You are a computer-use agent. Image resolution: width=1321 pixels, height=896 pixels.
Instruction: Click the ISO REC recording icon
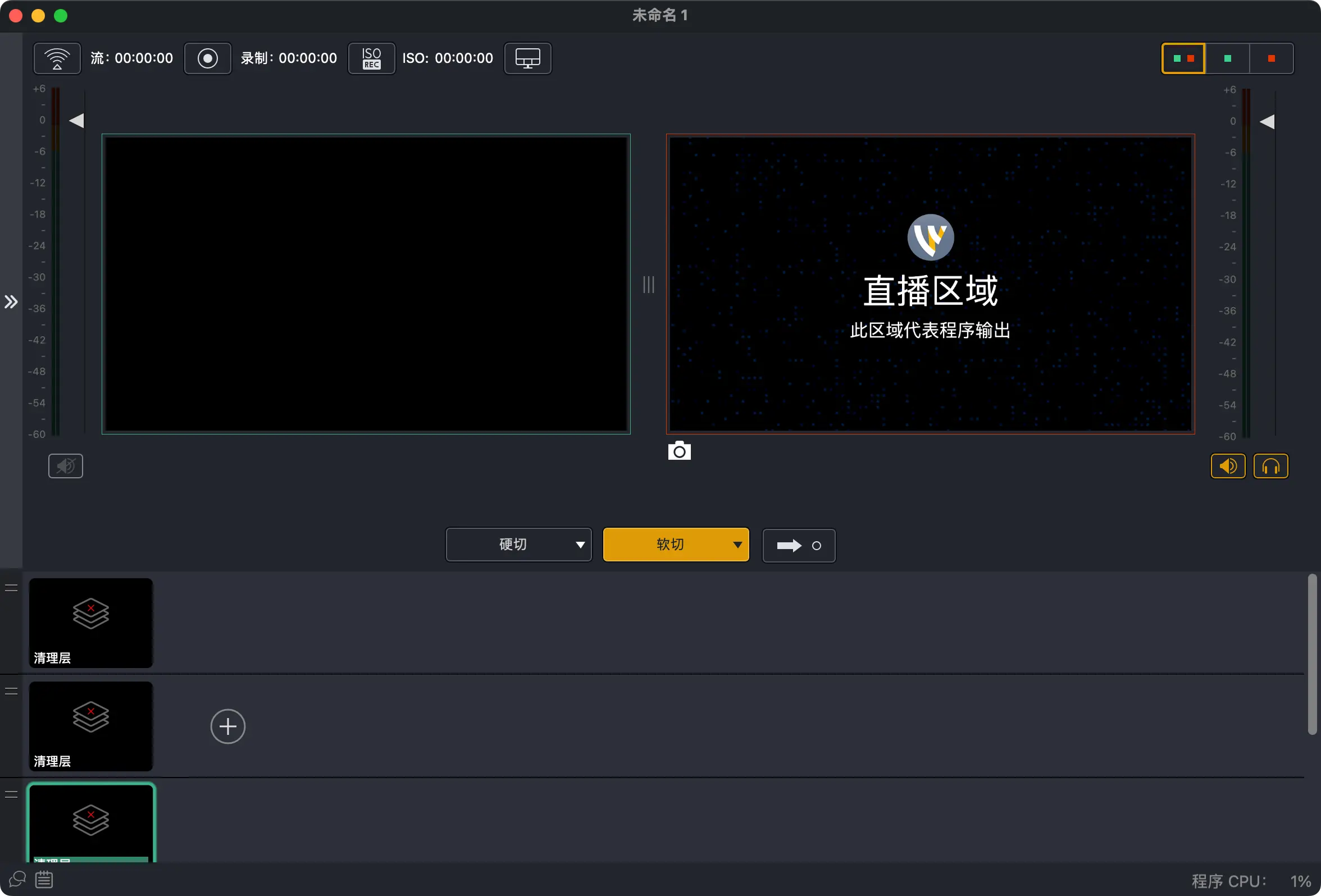(x=371, y=58)
